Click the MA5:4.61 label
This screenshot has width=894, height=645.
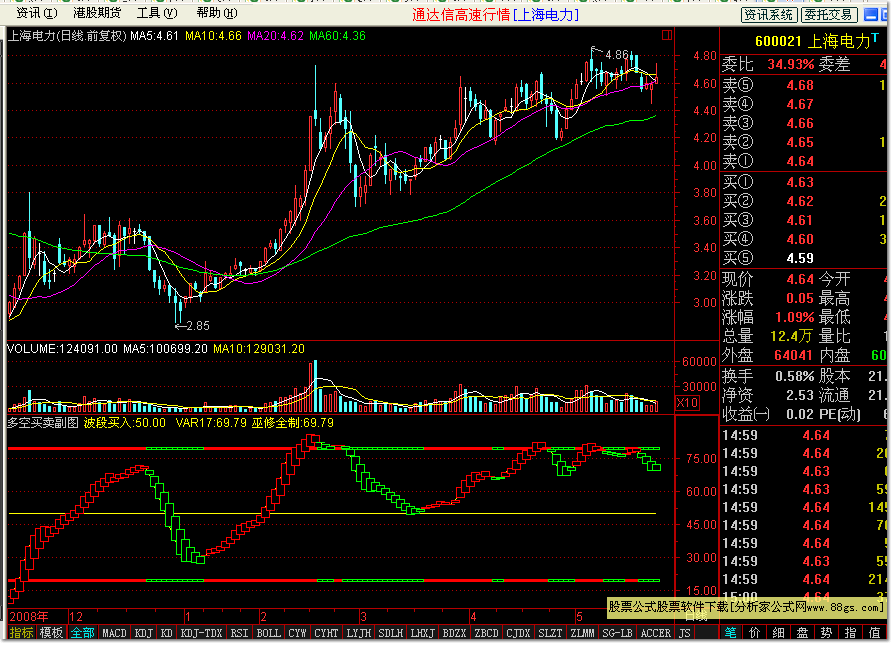[155, 36]
